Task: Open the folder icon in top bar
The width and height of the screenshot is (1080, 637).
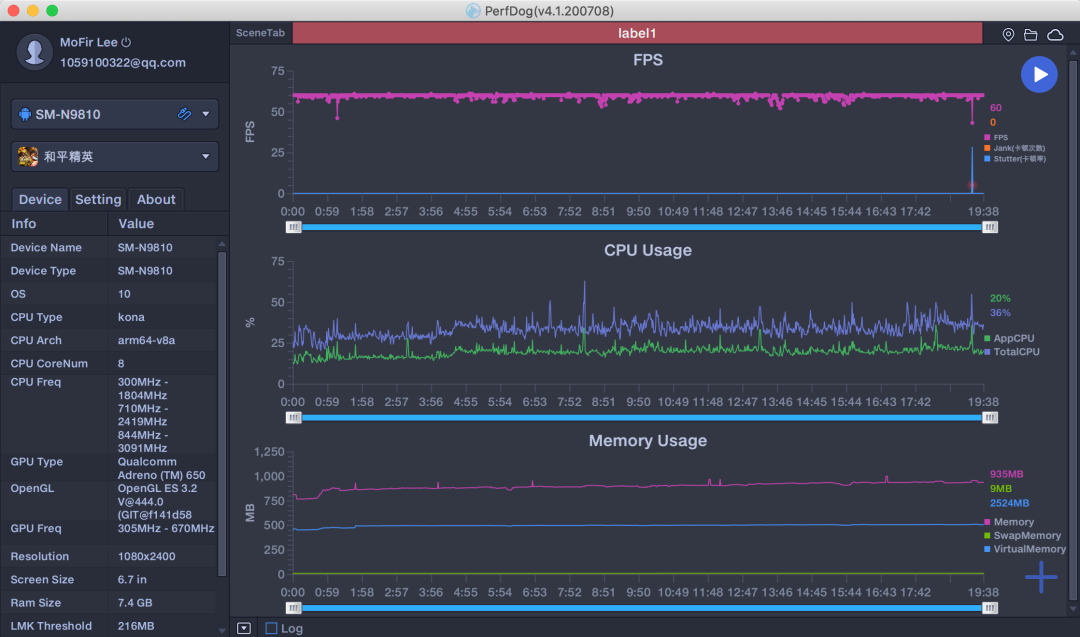Action: pyautogui.click(x=1030, y=34)
